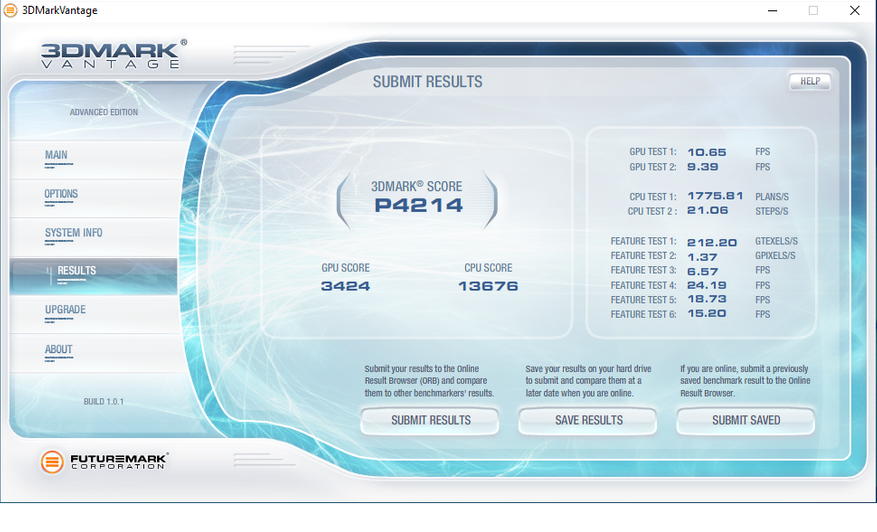Click the GPU Test 1 label
Viewport: 877px width, 532px height.
tap(653, 152)
